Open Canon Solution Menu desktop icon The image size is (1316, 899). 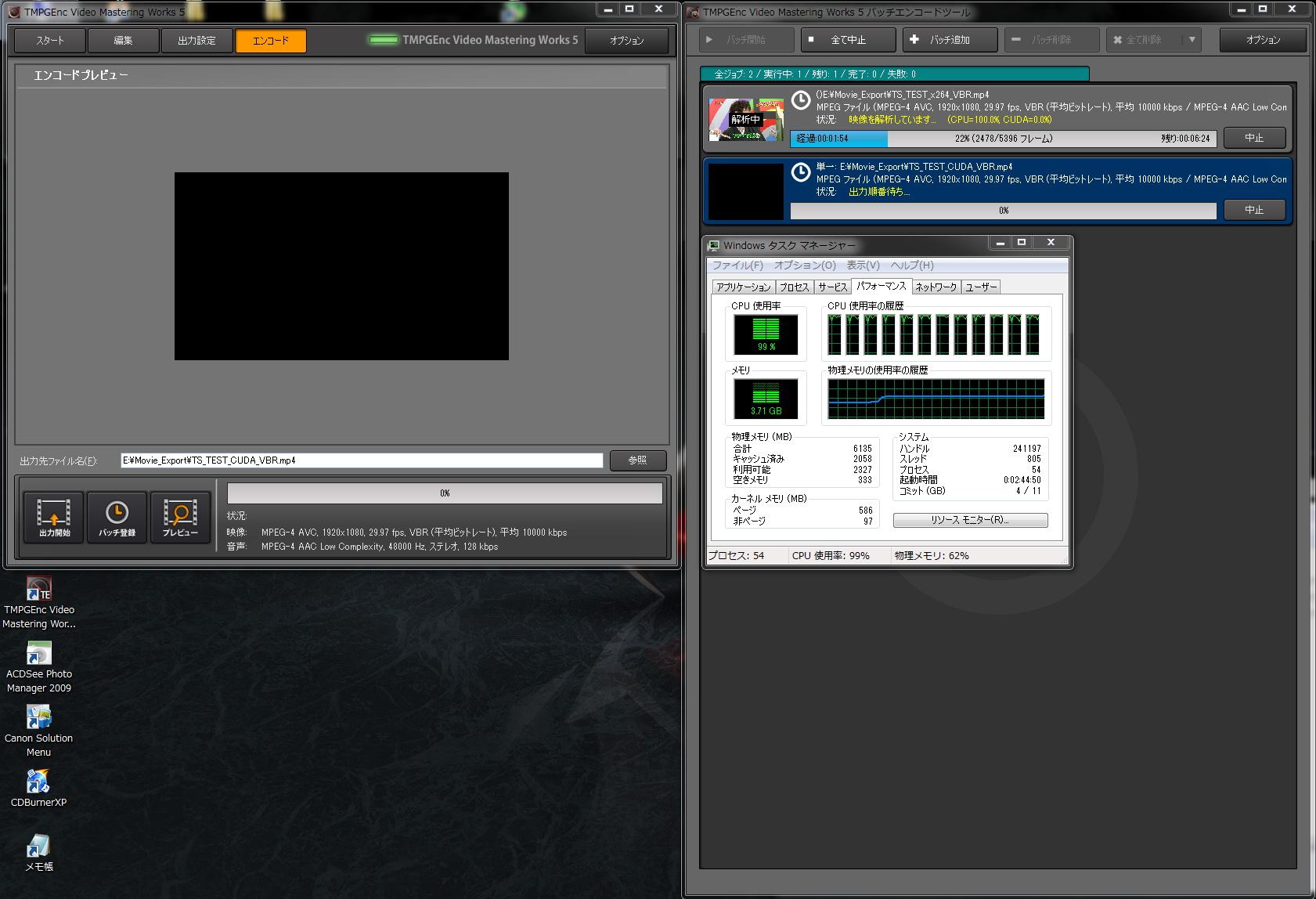pos(39,731)
